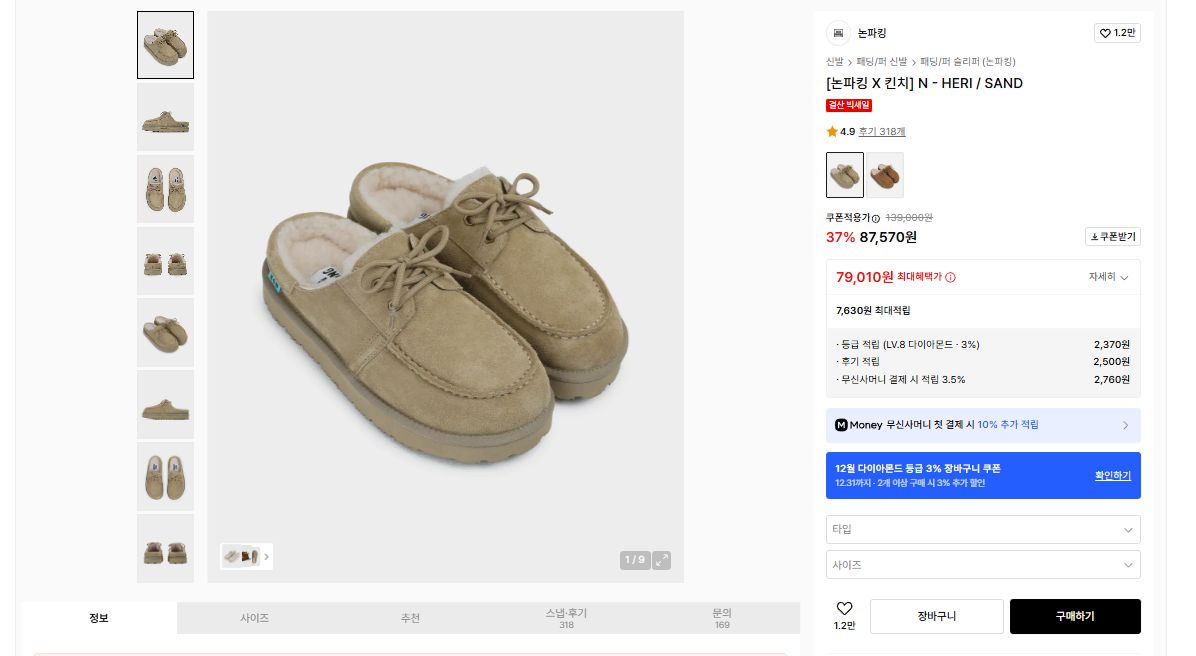Screen dimensions: 1196x656
Task: Open the 사이즈 dropdown
Action: [983, 564]
